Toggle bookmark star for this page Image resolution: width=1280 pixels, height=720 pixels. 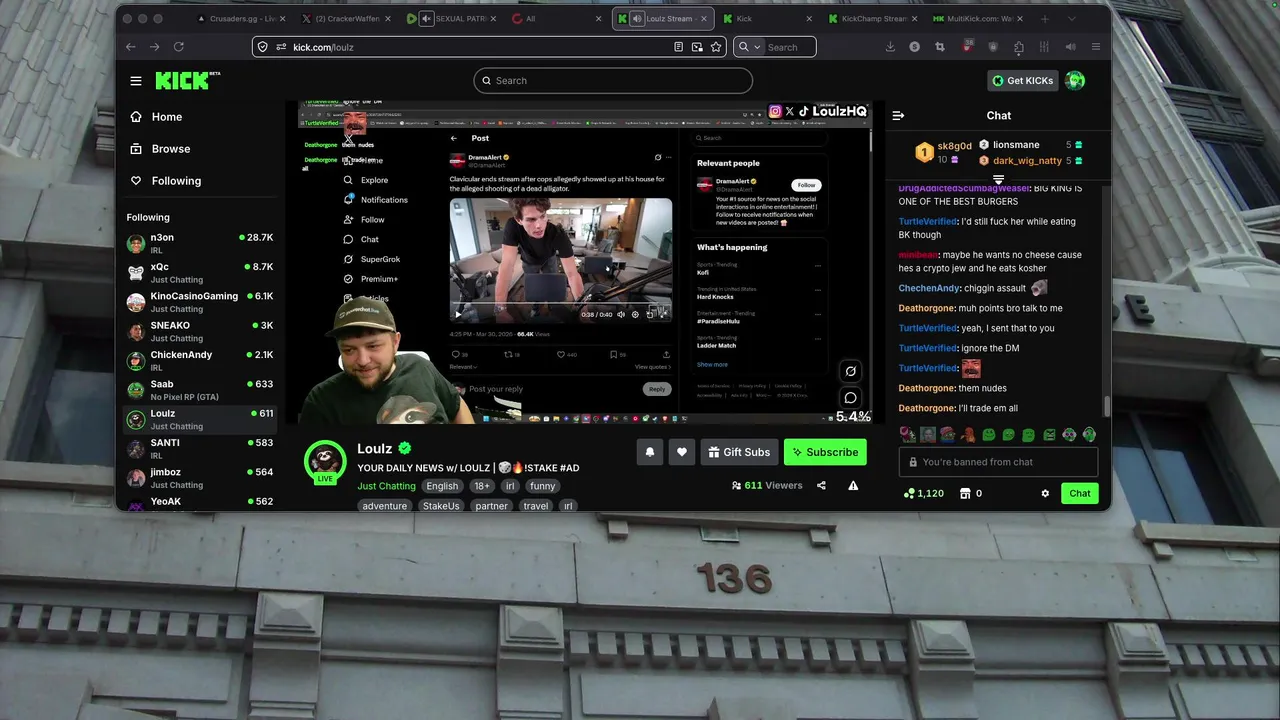(716, 47)
